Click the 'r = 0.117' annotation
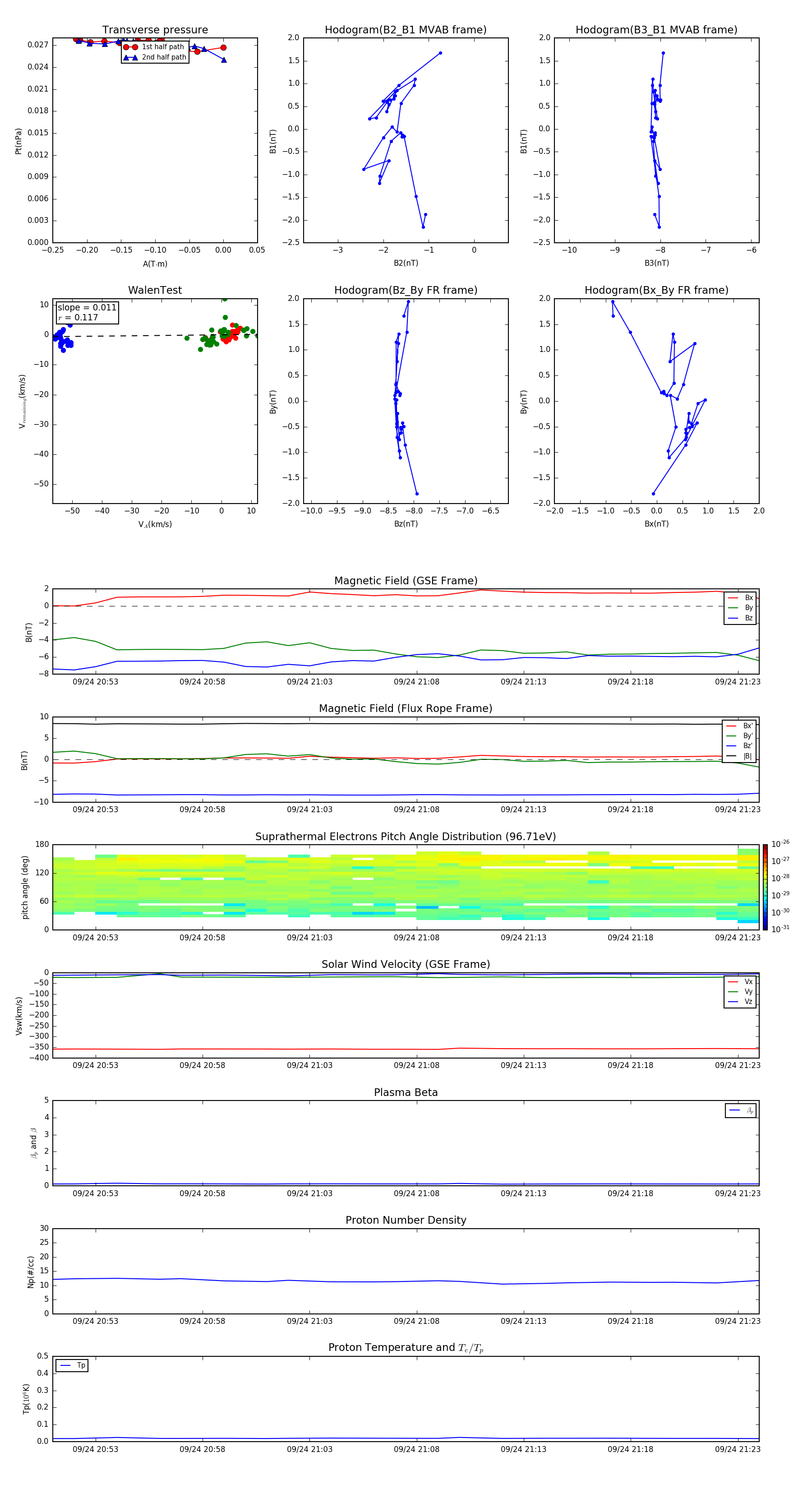This screenshot has height=1489, width=812. click(78, 317)
